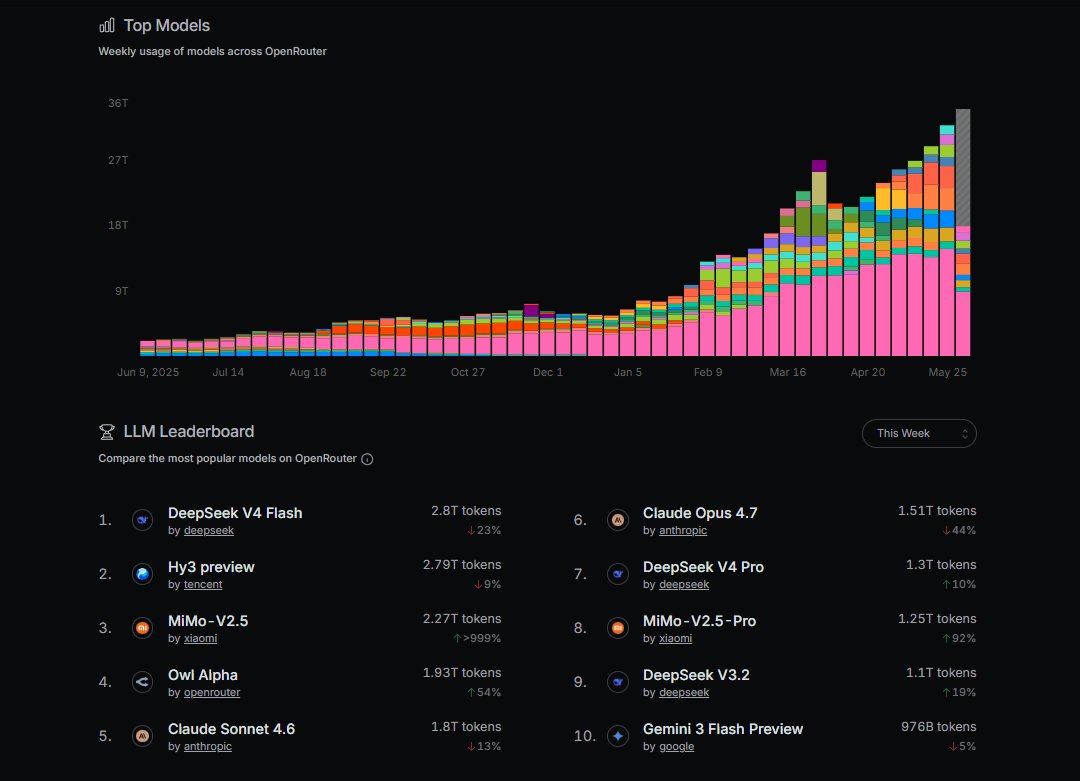Follow the deepseek link under DeepSeek V3.2

click(684, 693)
